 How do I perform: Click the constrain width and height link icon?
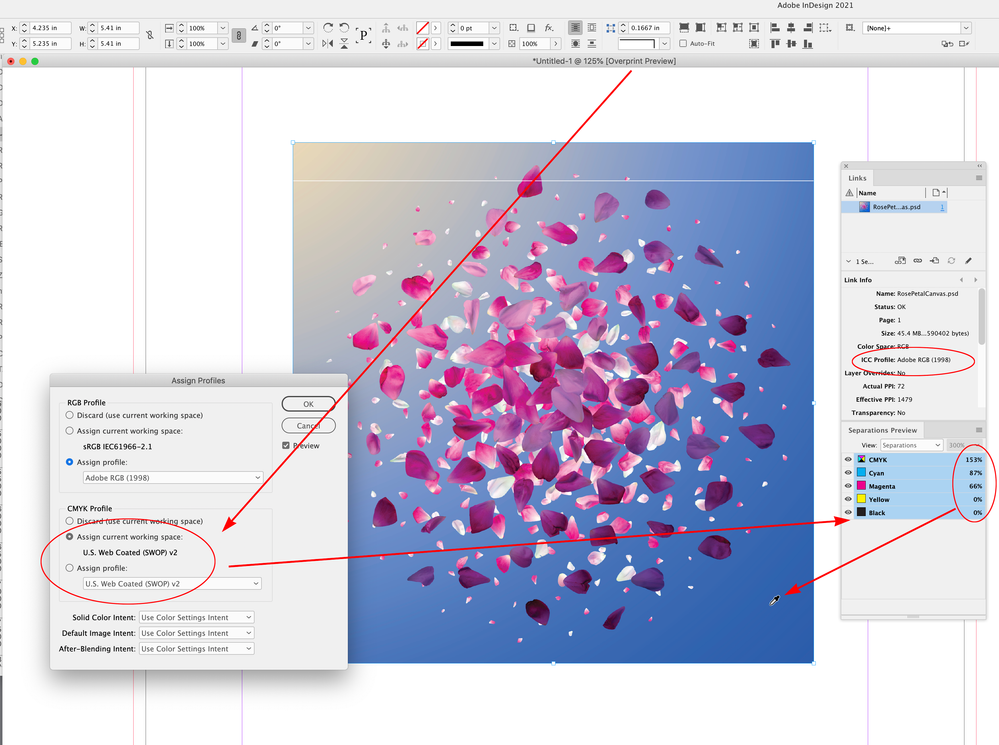click(x=150, y=36)
